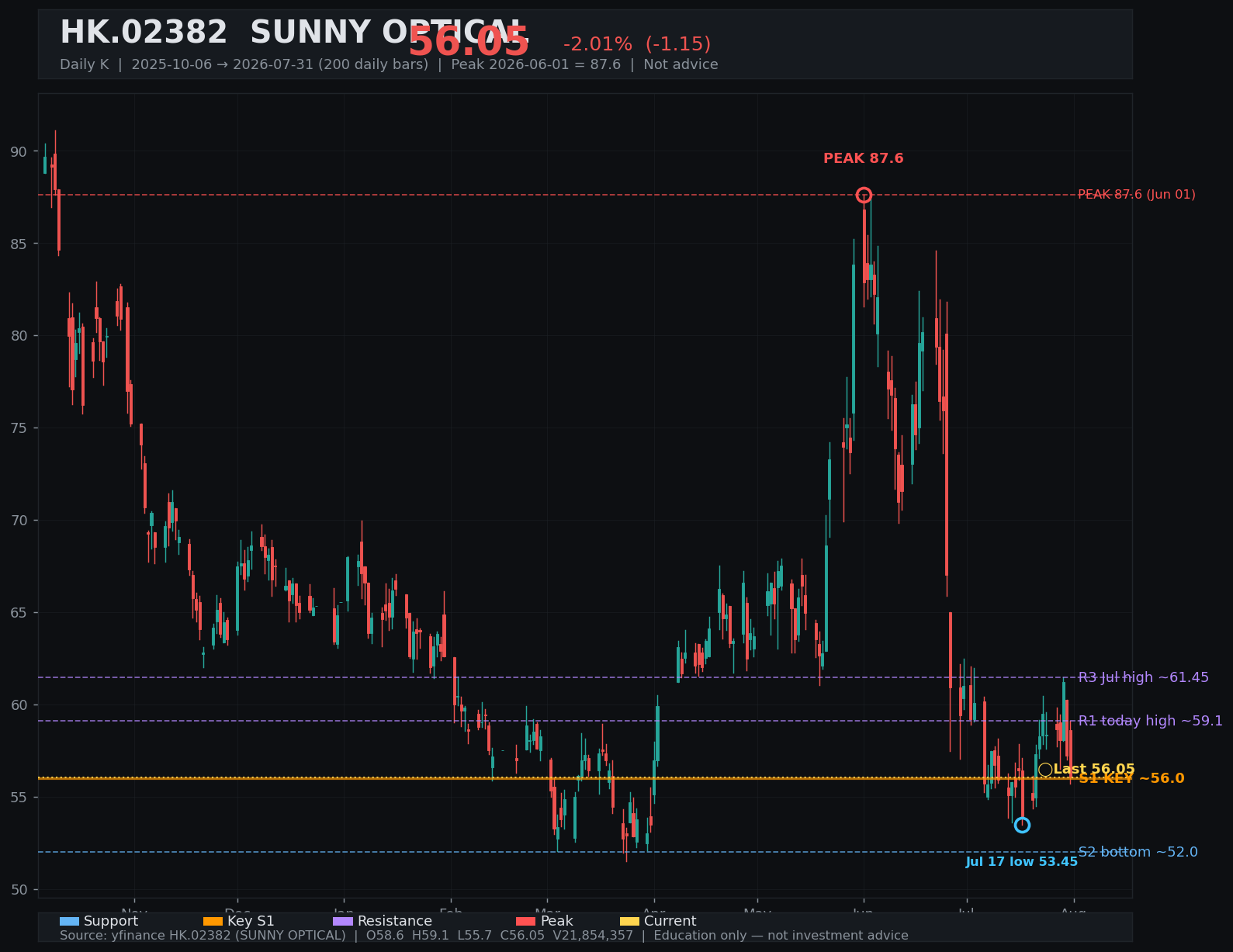Click the "-2.01% (-1.15)" change value
Viewport: 1233px width, 952px height.
point(637,44)
